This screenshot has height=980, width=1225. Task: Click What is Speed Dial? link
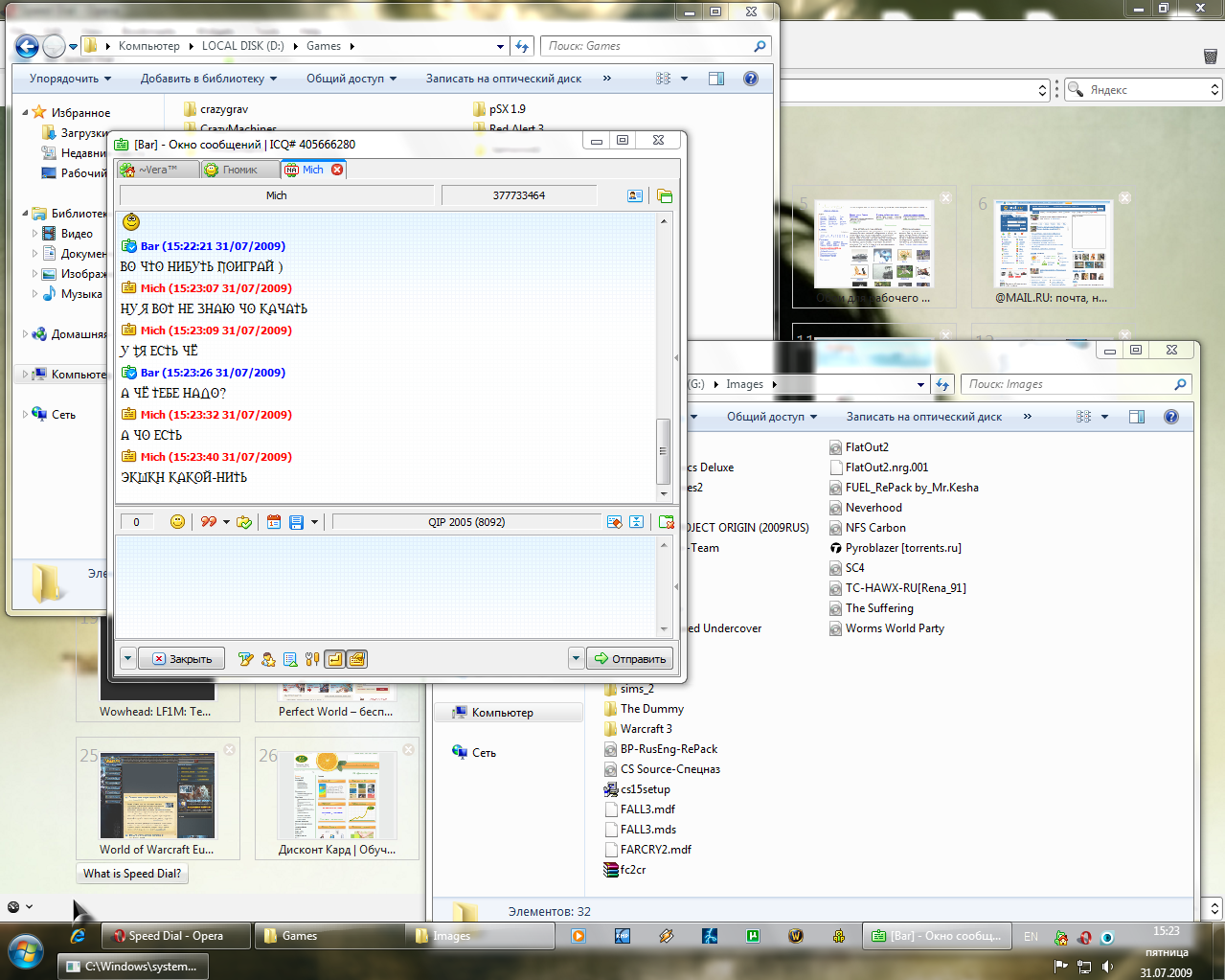[x=132, y=874]
